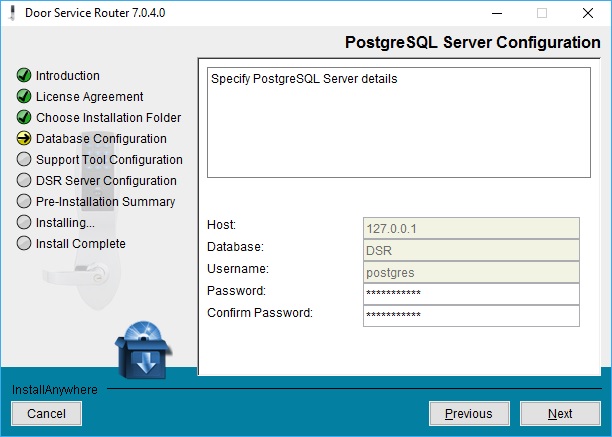
Task: Click the Door Service Router title bar icon
Action: click(12, 13)
